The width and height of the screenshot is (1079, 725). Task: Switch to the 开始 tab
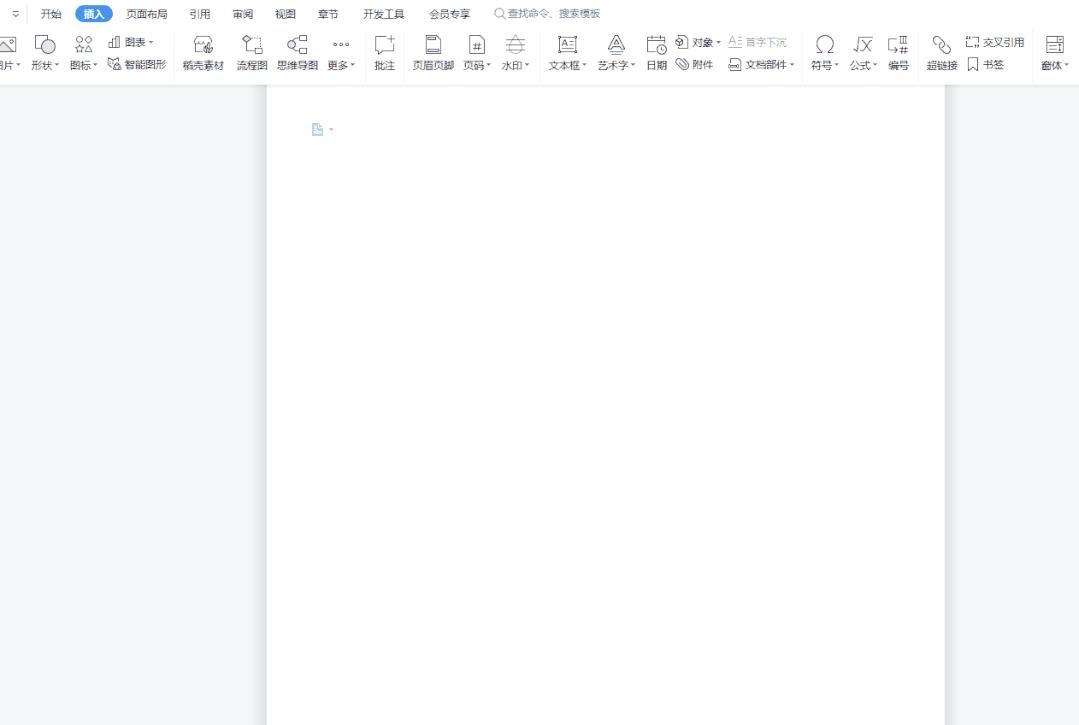[x=51, y=14]
